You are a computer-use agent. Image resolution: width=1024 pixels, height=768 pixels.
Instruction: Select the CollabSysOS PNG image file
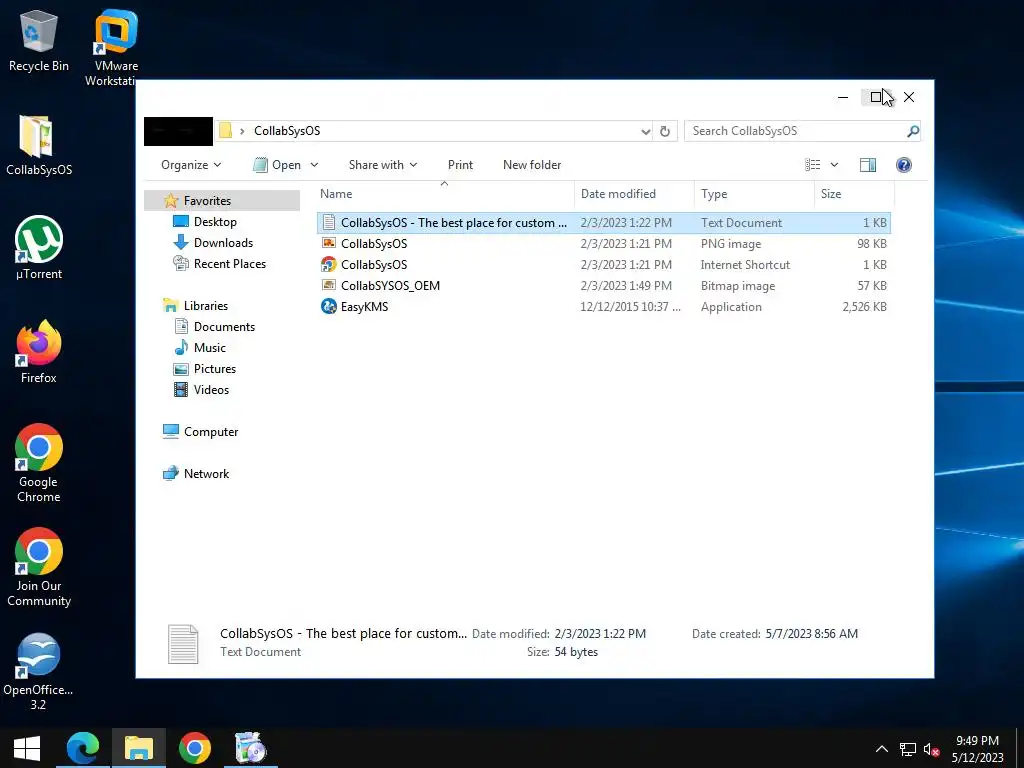pyautogui.click(x=603, y=244)
